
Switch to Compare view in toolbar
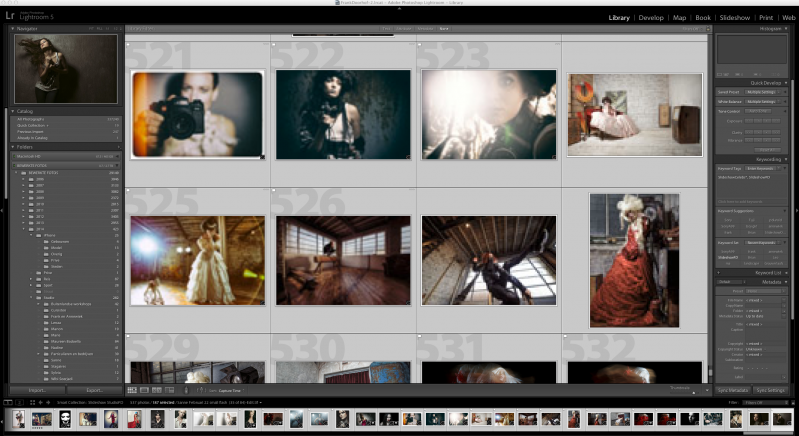tap(156, 390)
